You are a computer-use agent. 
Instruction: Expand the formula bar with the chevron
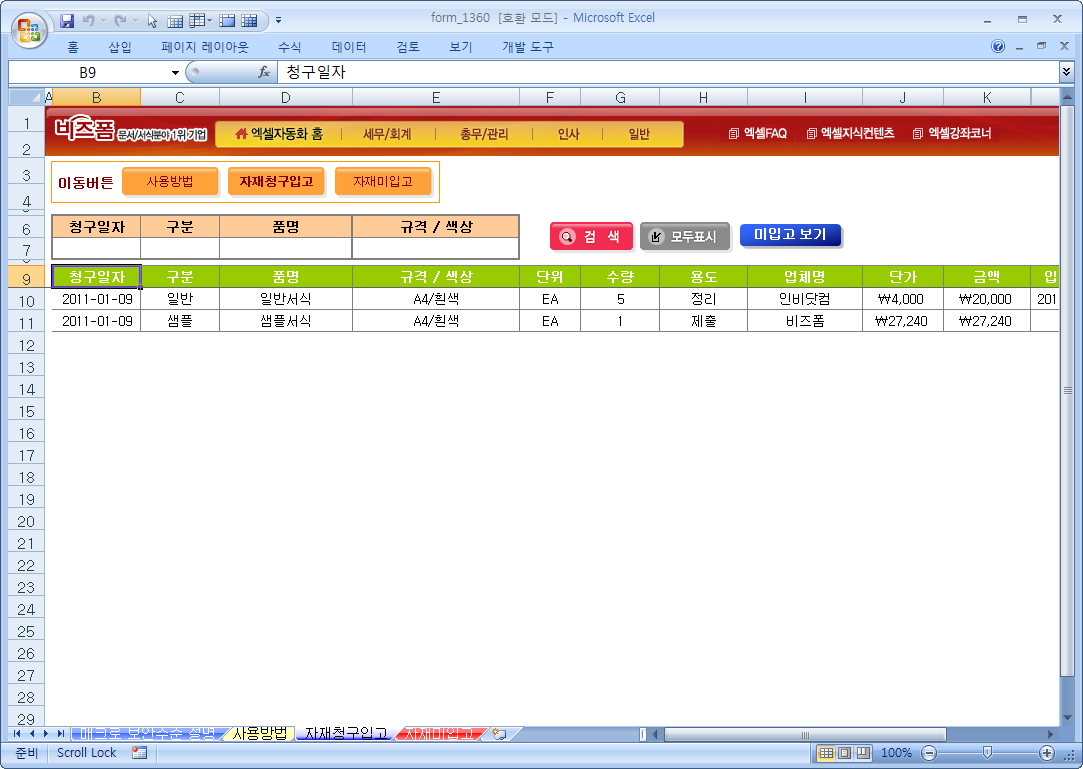[x=1066, y=72]
